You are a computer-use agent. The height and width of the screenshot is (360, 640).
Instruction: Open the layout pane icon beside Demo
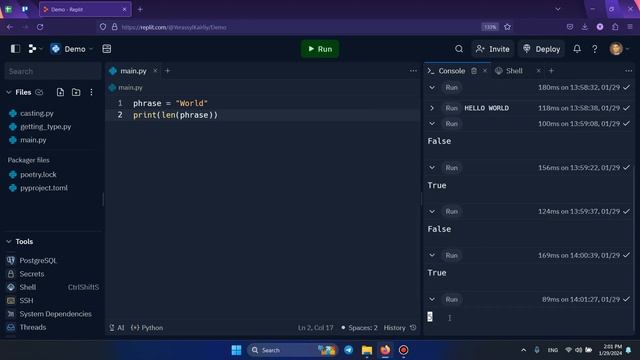point(107,49)
